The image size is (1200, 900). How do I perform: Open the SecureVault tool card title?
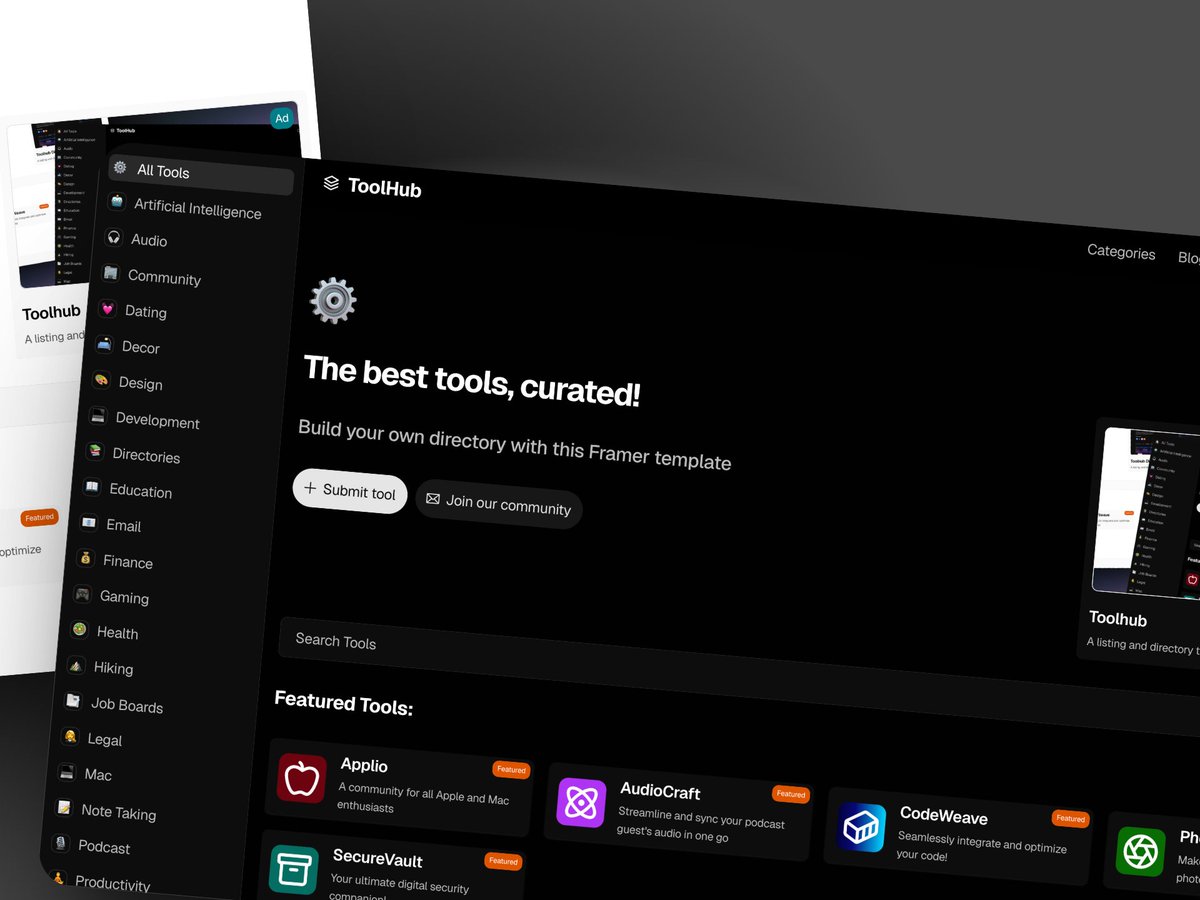[x=378, y=858]
